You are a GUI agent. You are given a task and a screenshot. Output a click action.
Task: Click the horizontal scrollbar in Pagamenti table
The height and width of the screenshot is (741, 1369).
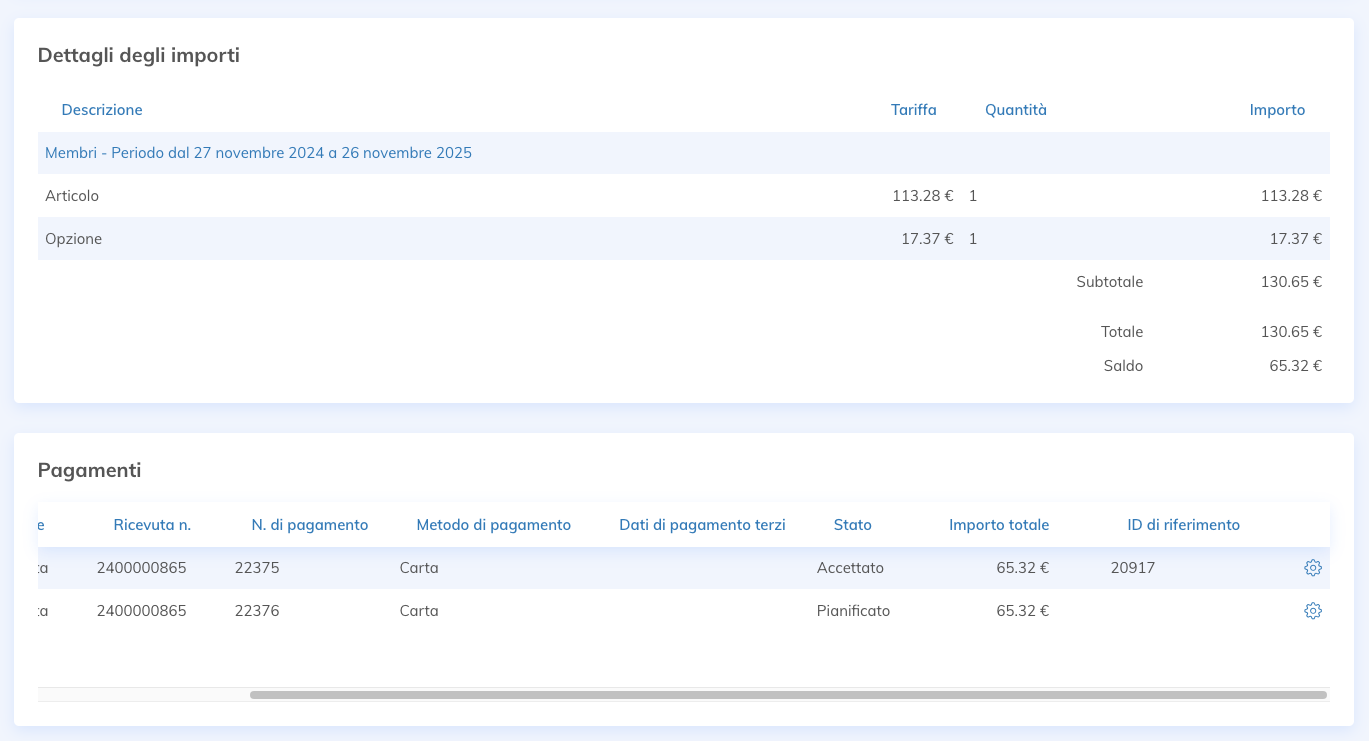coord(787,694)
